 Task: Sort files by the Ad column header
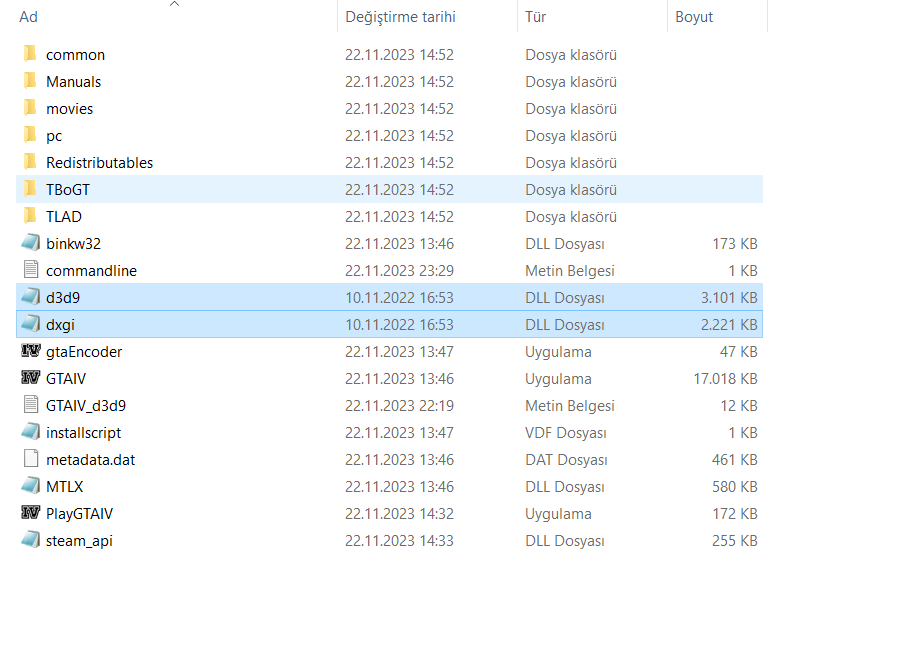click(x=28, y=17)
